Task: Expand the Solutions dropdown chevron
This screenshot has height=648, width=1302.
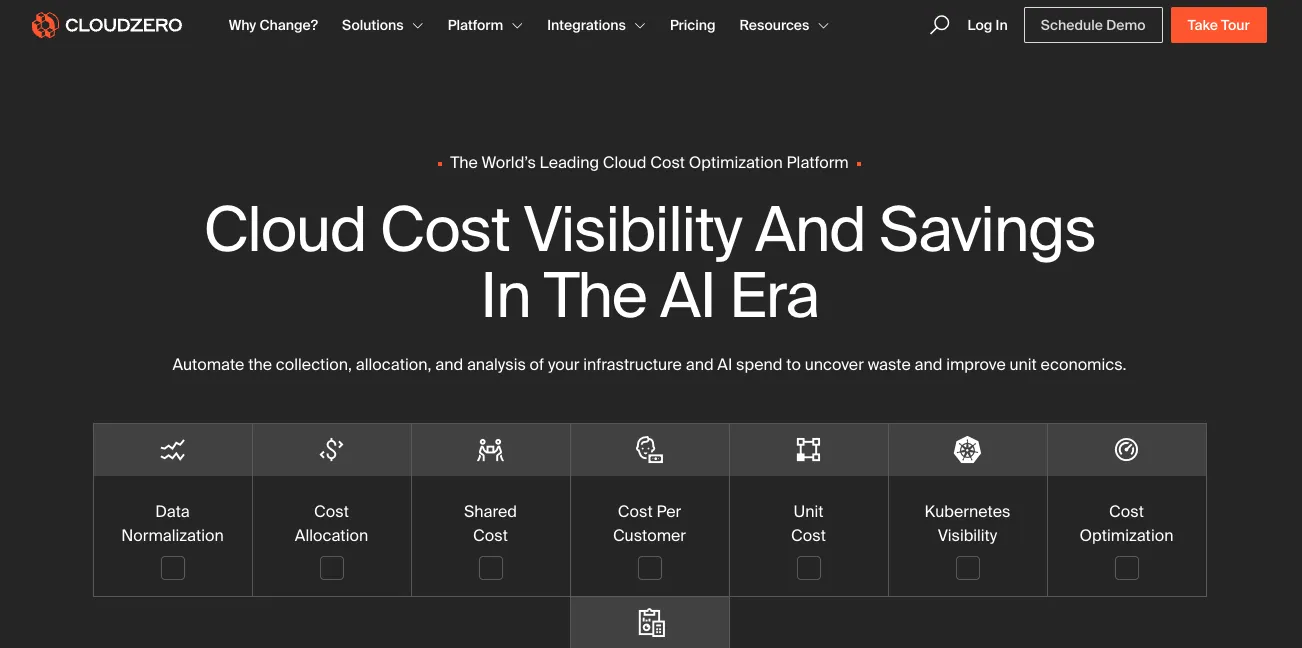Action: point(417,26)
